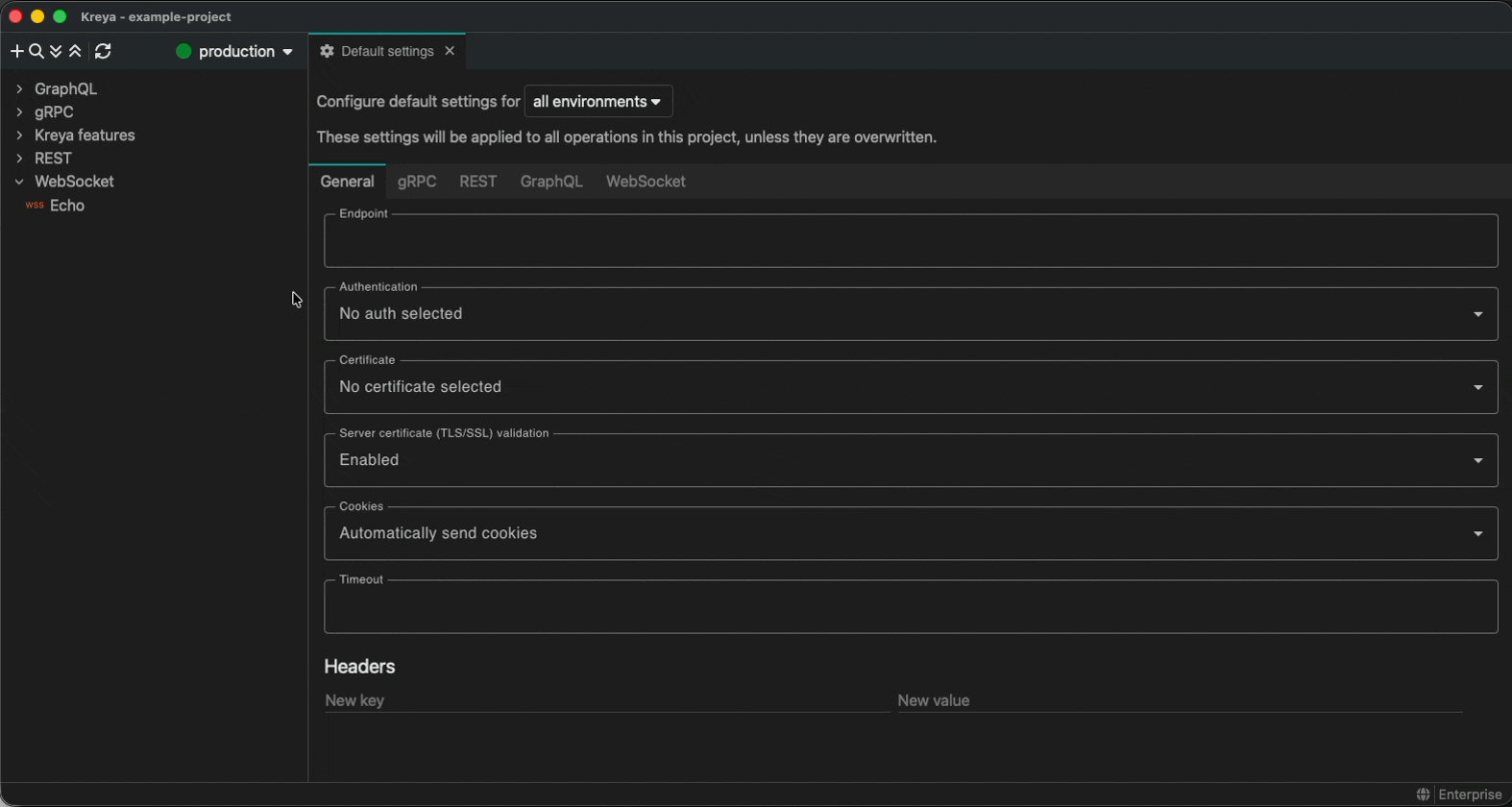The image size is (1512, 807).
Task: Open the Cookies dropdown
Action: coord(911,533)
